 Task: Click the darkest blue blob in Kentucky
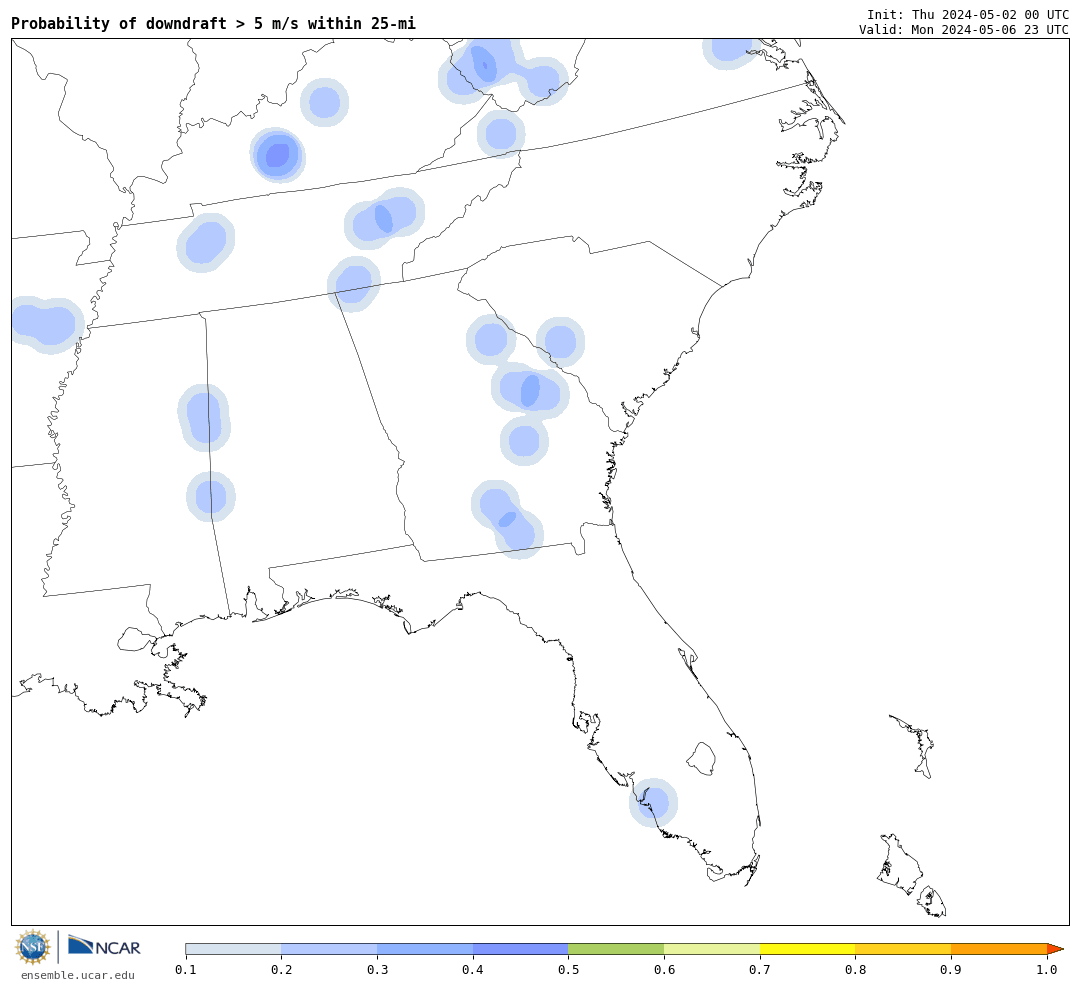pyautogui.click(x=278, y=154)
